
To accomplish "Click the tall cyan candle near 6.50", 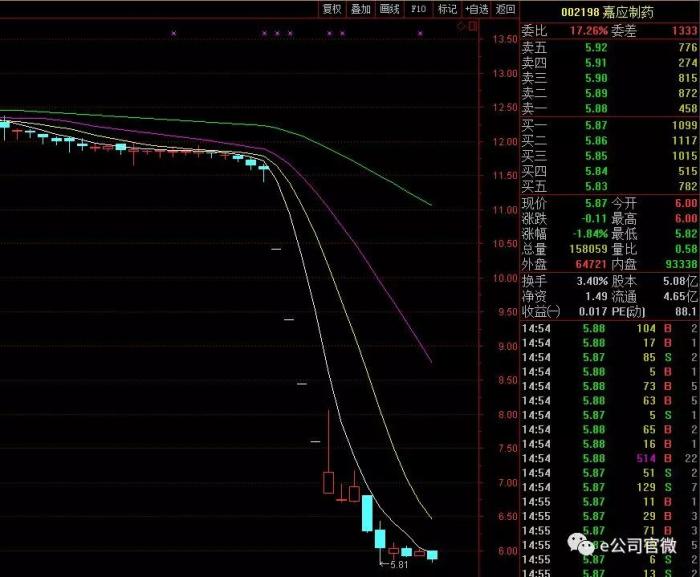I will [x=367, y=513].
